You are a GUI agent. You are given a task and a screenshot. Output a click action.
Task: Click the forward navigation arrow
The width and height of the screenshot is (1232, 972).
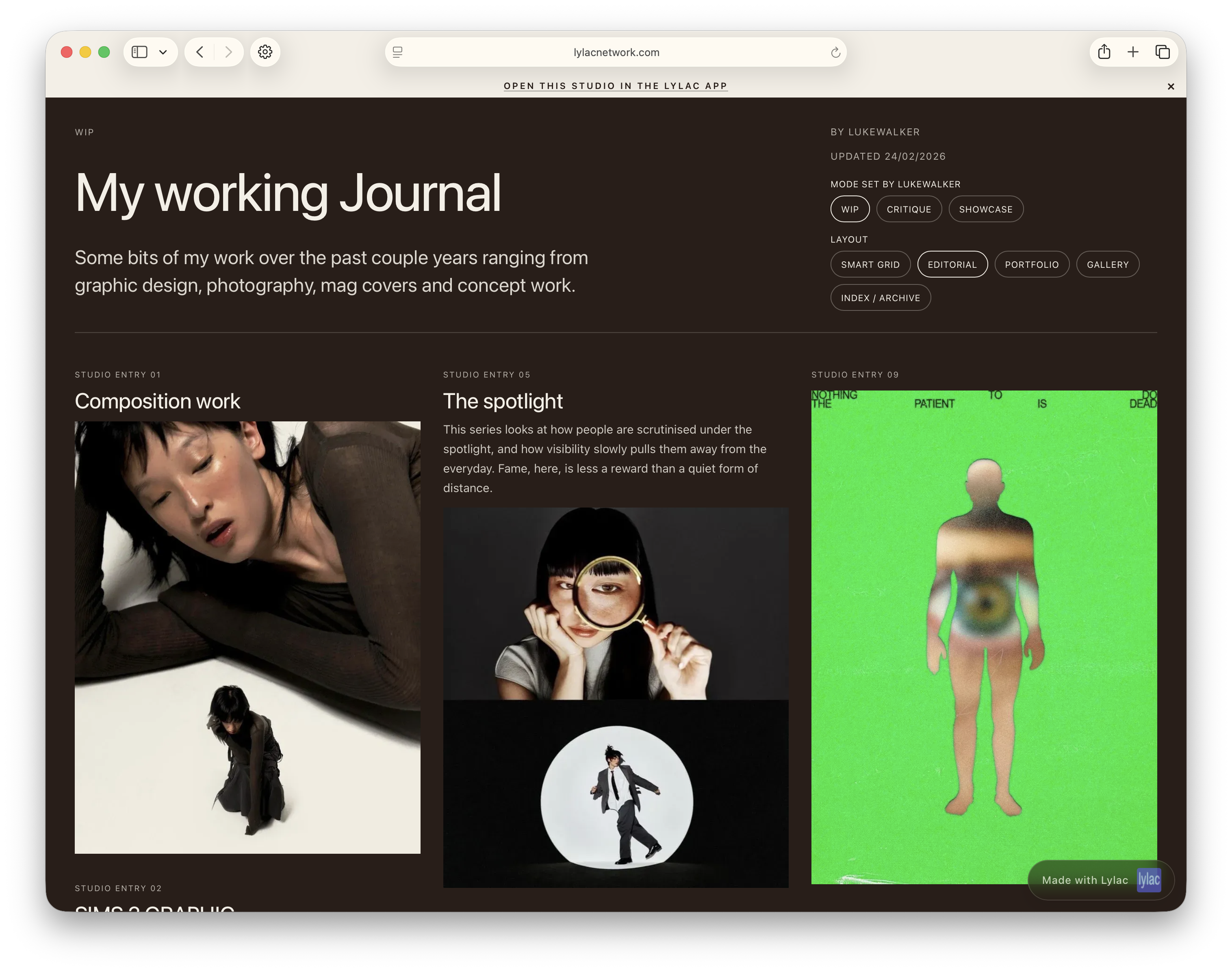[229, 52]
